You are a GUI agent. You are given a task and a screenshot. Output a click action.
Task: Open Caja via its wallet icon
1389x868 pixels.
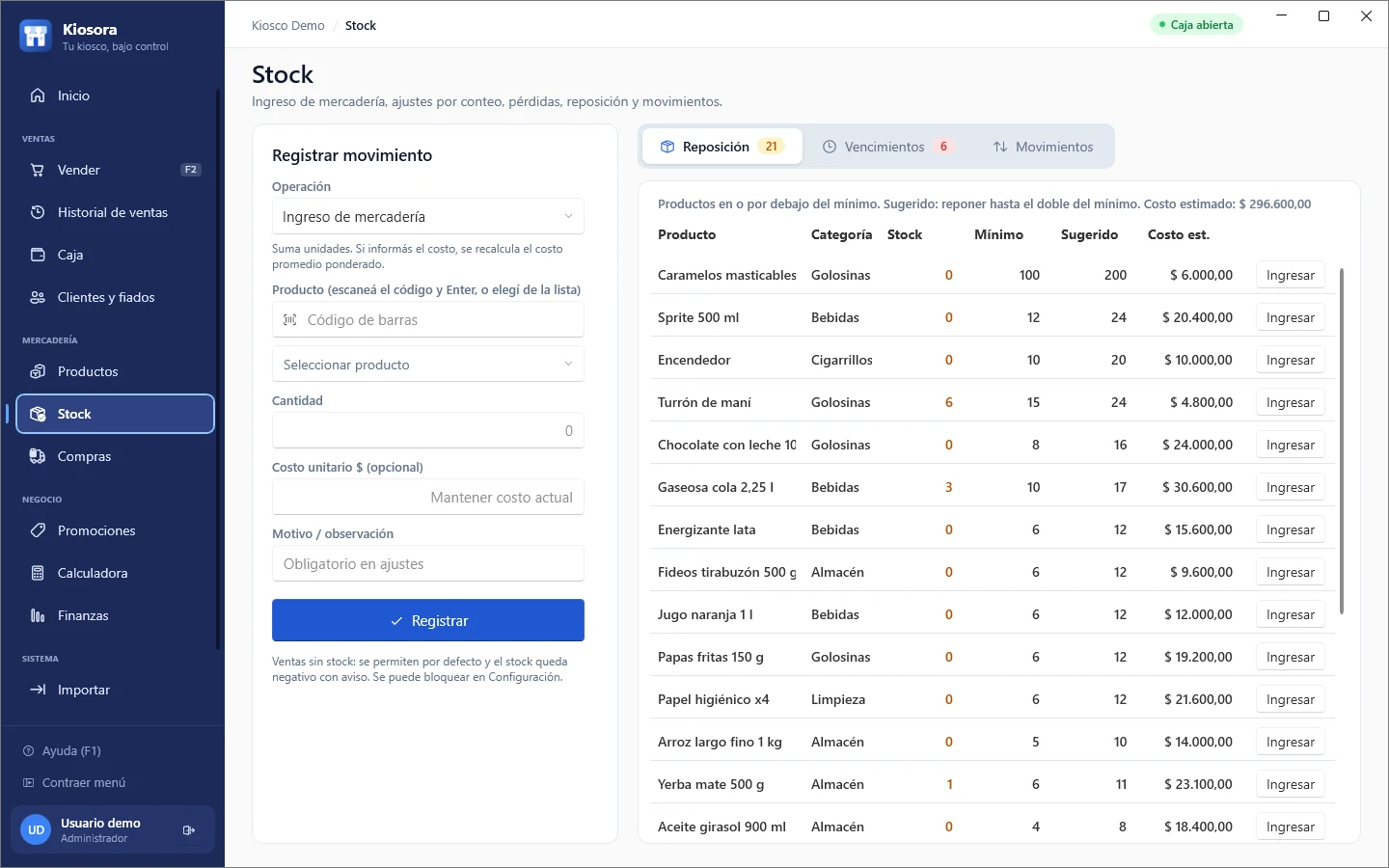(38, 255)
